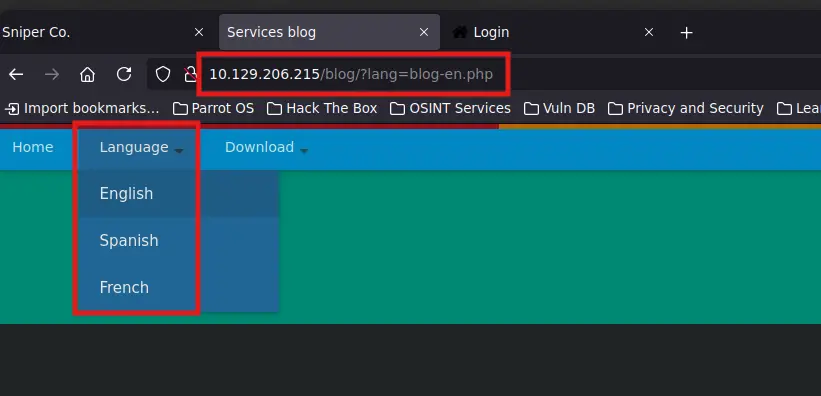
Task: Close the Services blog tab
Action: tap(424, 32)
